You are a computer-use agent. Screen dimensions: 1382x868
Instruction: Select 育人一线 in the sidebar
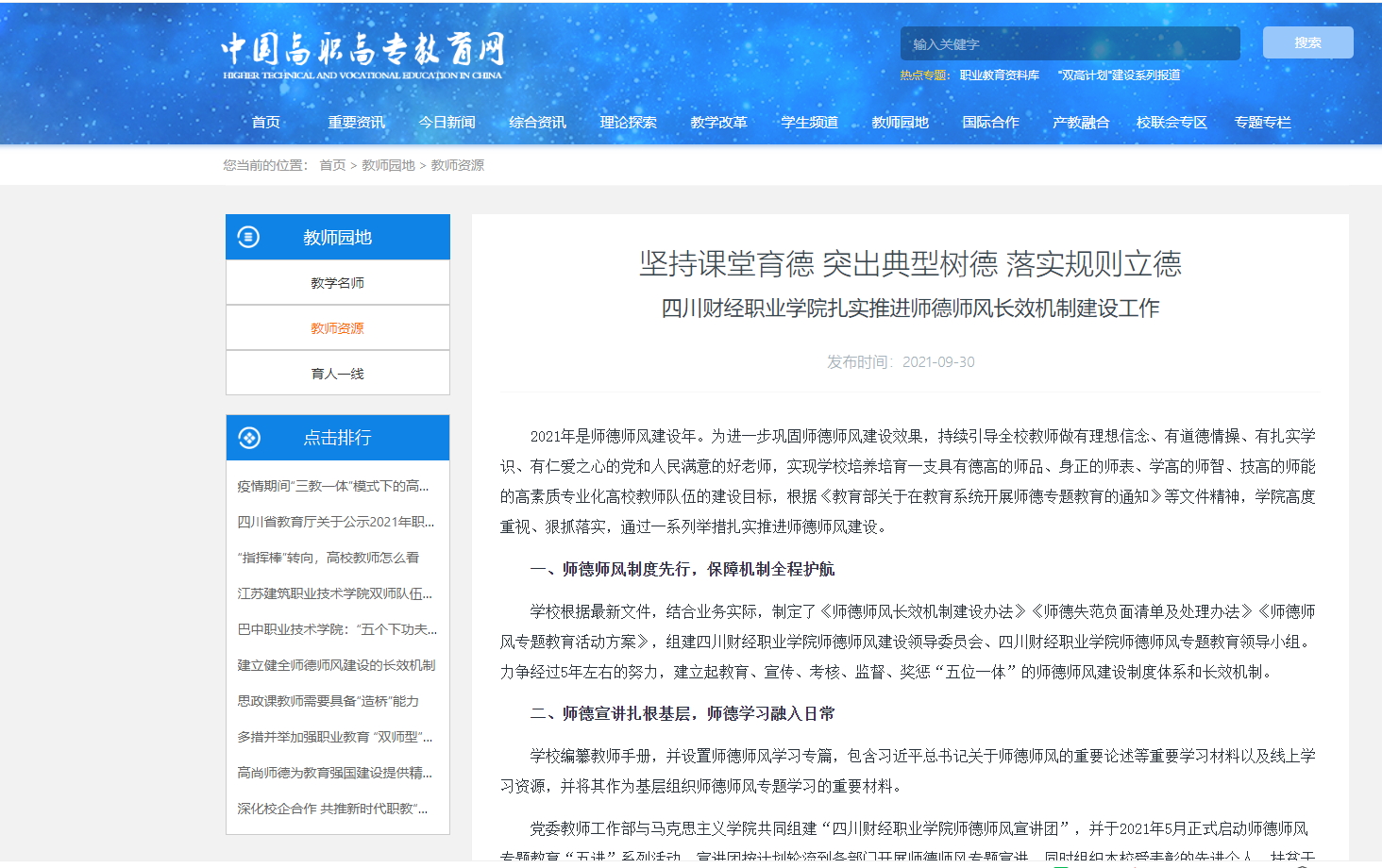tap(336, 373)
